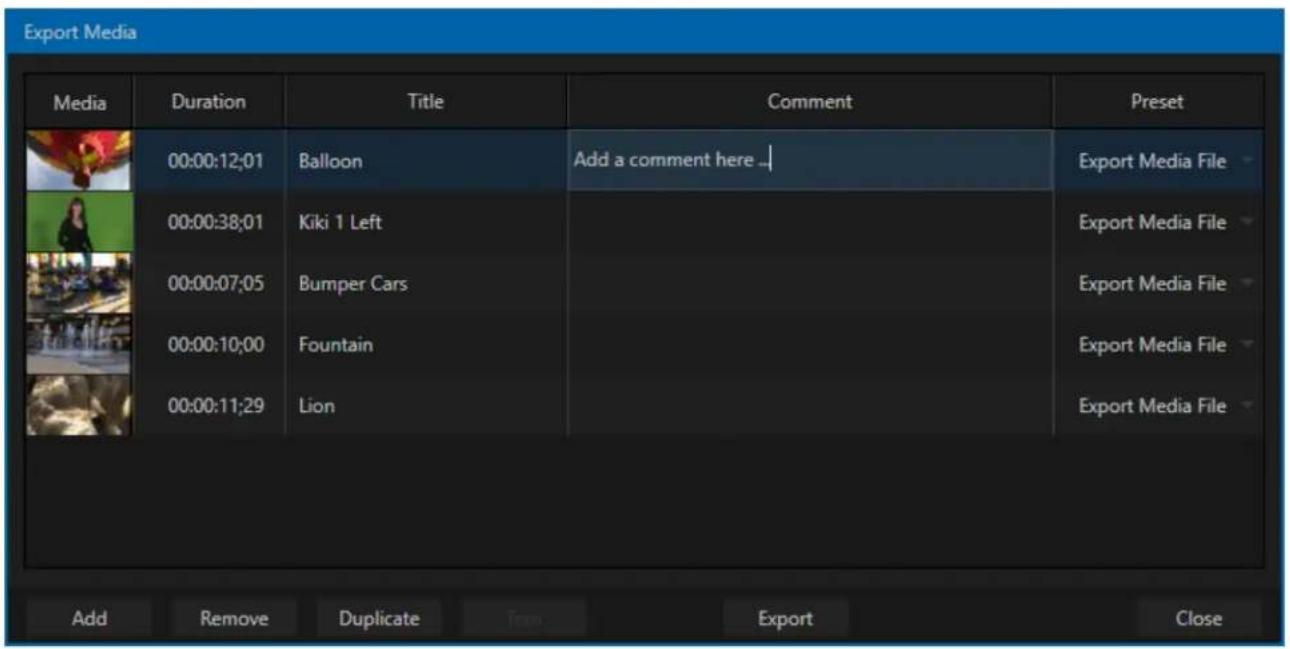The width and height of the screenshot is (1290, 649).
Task: Click the Lion comment cell
Action: point(810,405)
